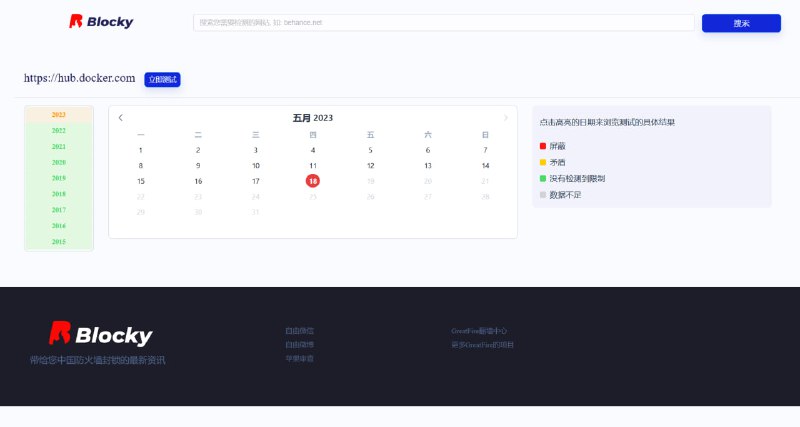800x427 pixels.
Task: Select date 8 on the May calendar
Action: (x=141, y=166)
